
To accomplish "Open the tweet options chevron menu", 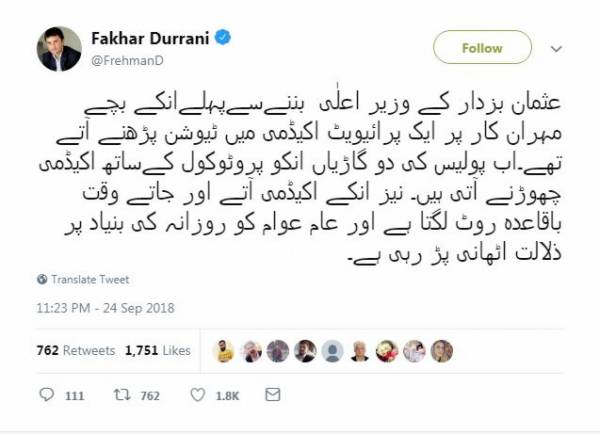I will tap(556, 49).
